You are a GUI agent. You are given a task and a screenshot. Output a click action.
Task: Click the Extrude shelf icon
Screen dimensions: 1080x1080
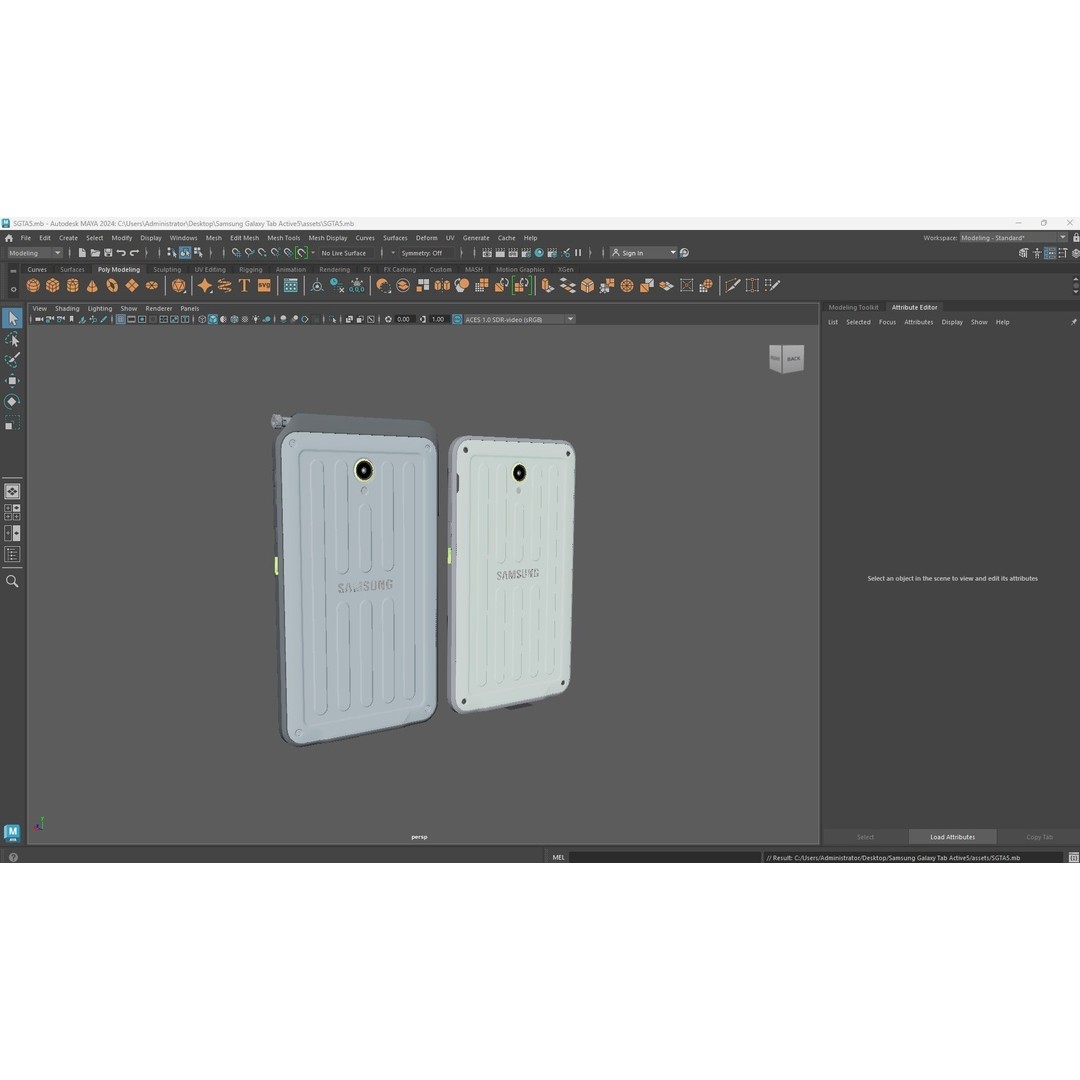(x=548, y=285)
